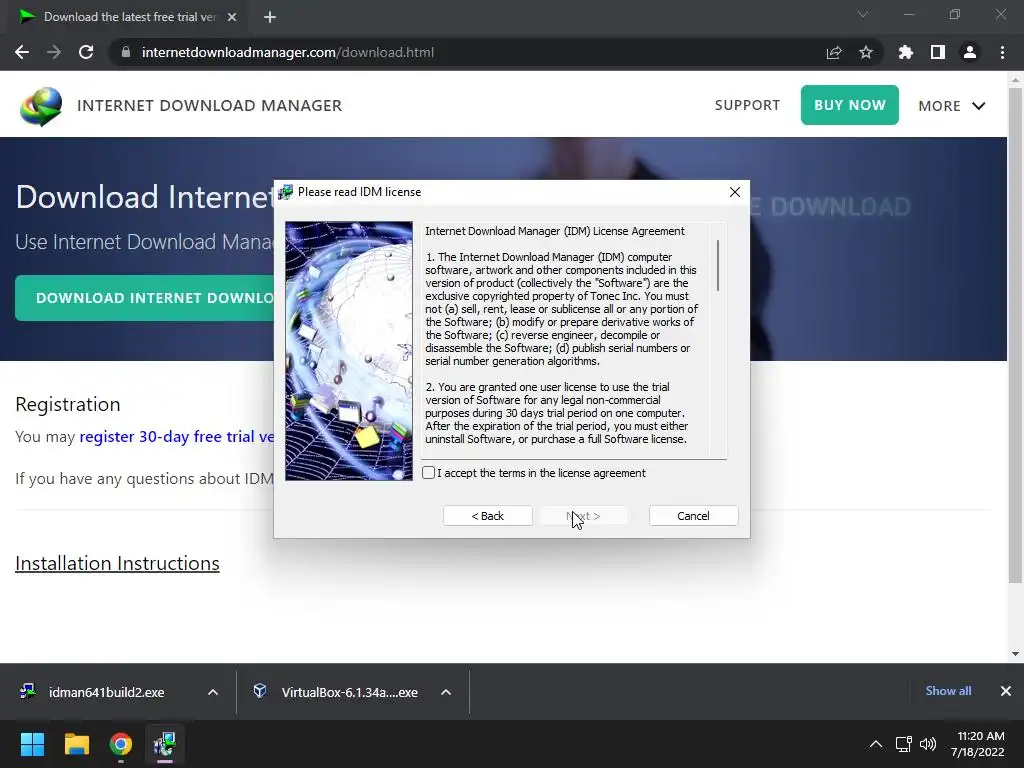The height and width of the screenshot is (768, 1024).
Task: Select the Download the latest free trial tab
Action: click(129, 17)
